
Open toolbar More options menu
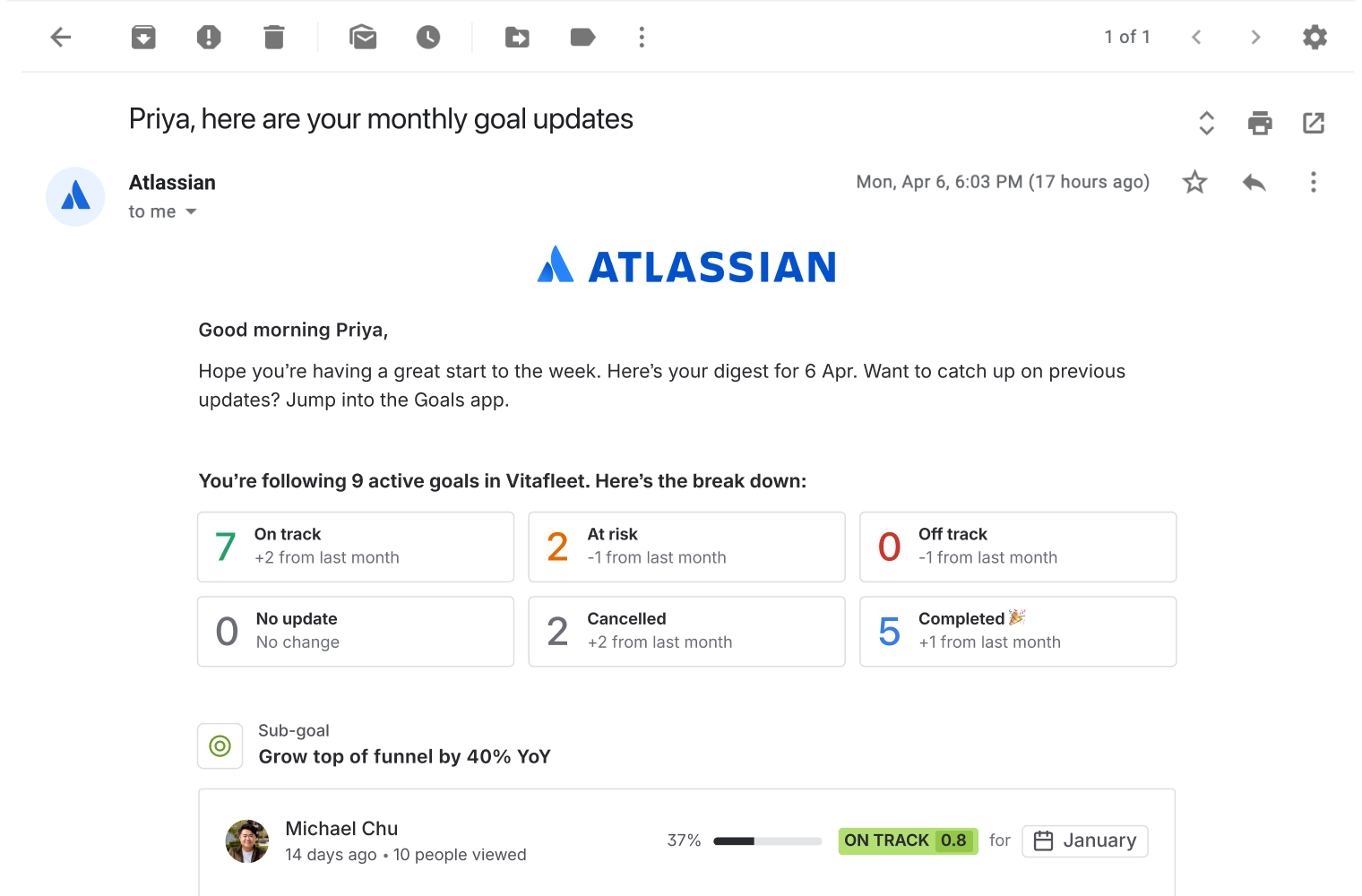[x=642, y=37]
